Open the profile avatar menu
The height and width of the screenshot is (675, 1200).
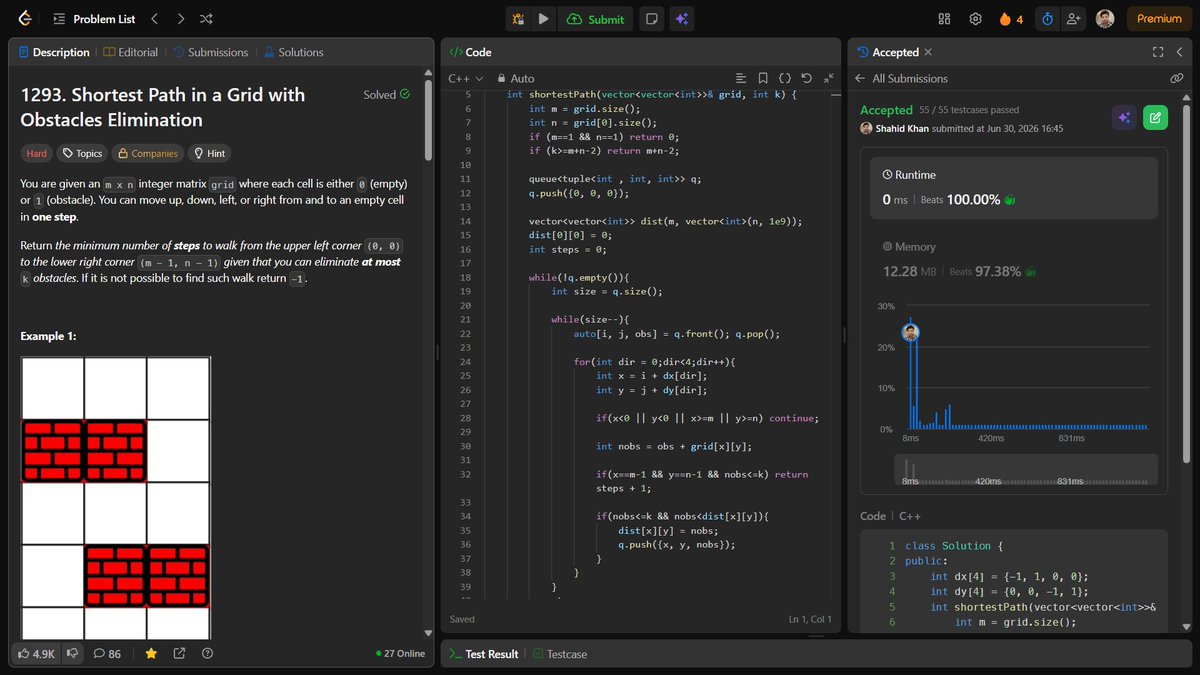[x=1104, y=18]
